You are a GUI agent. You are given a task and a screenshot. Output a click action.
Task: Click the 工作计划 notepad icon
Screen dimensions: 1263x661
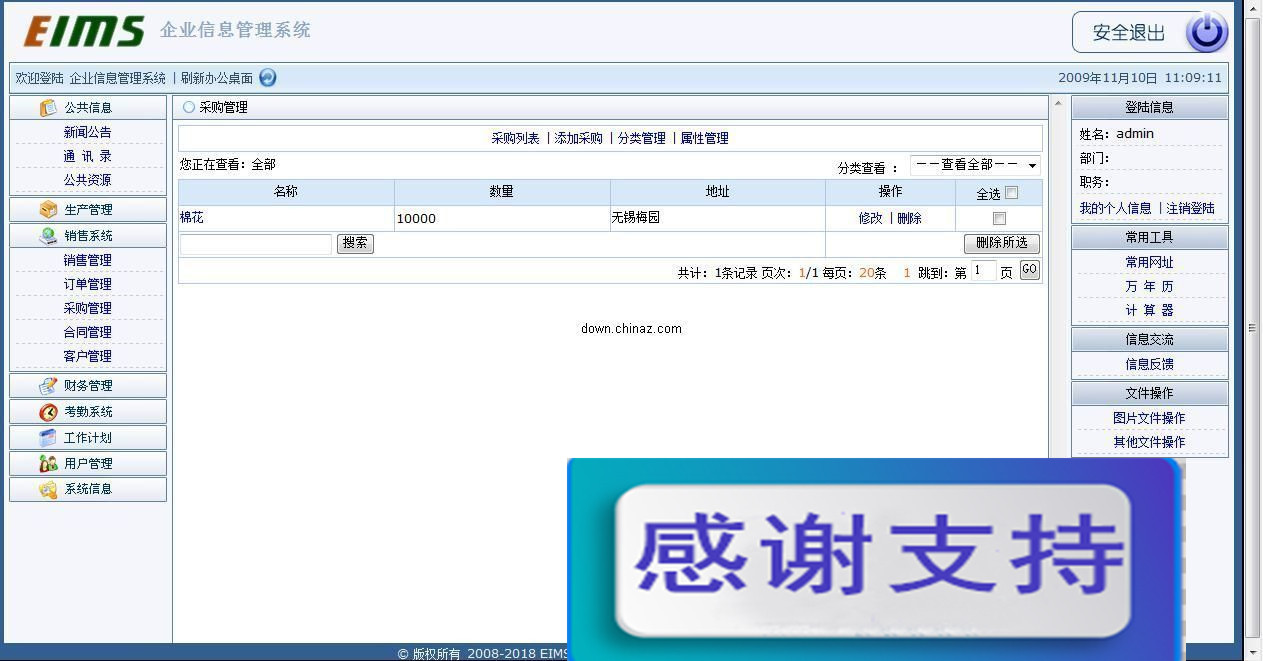coord(48,437)
